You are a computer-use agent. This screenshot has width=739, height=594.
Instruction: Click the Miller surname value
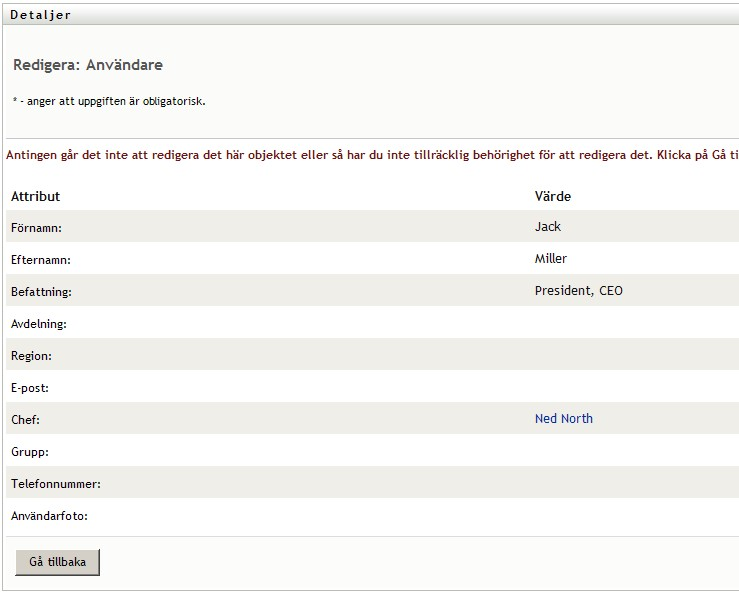coord(551,259)
